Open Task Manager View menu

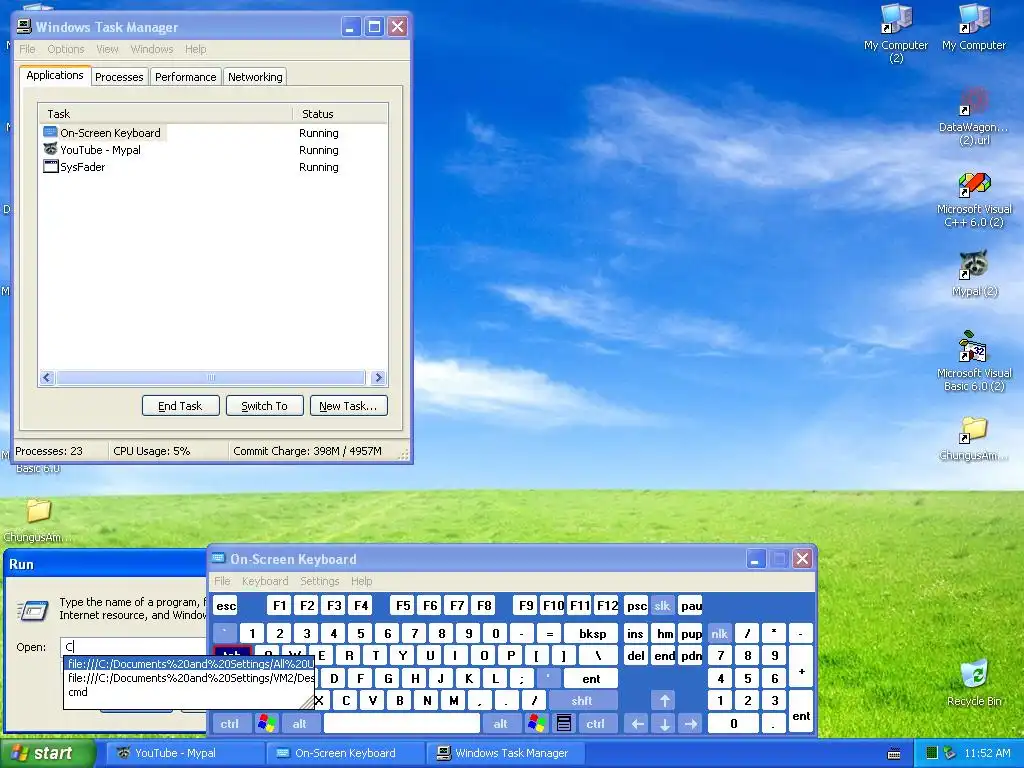107,49
